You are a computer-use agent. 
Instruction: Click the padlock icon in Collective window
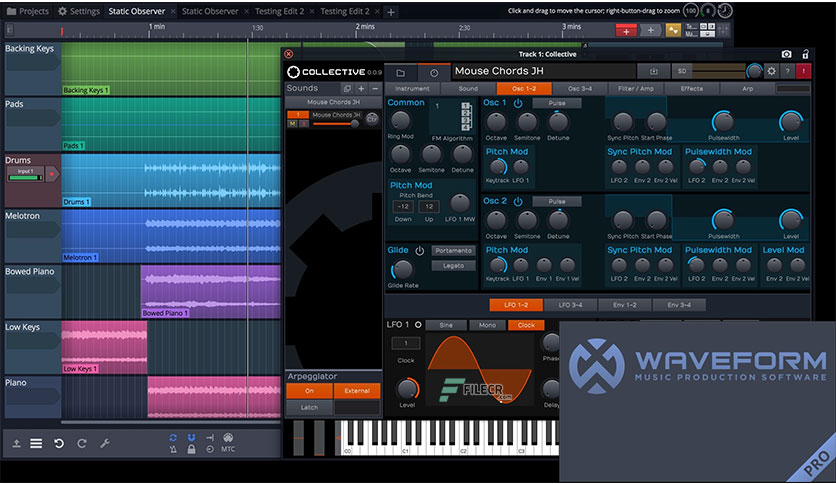click(806, 54)
